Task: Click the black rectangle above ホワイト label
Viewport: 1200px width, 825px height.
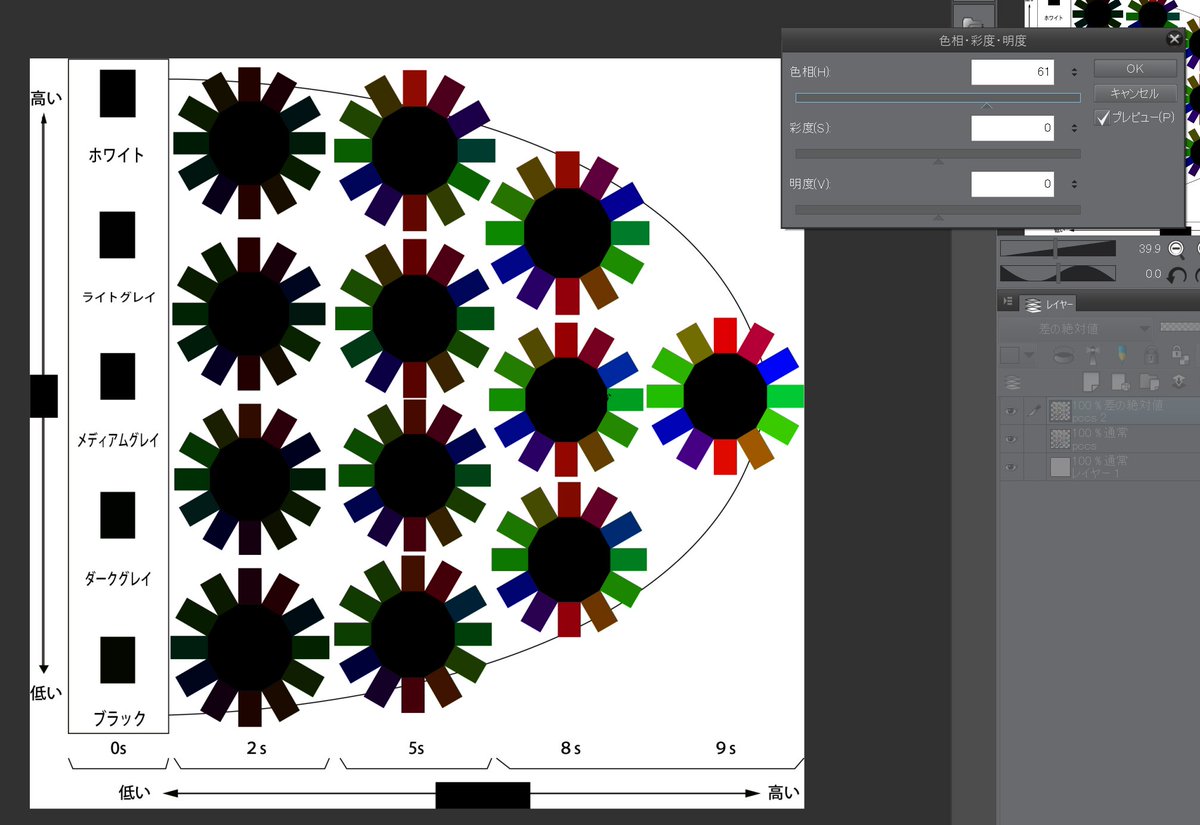Action: tap(117, 93)
